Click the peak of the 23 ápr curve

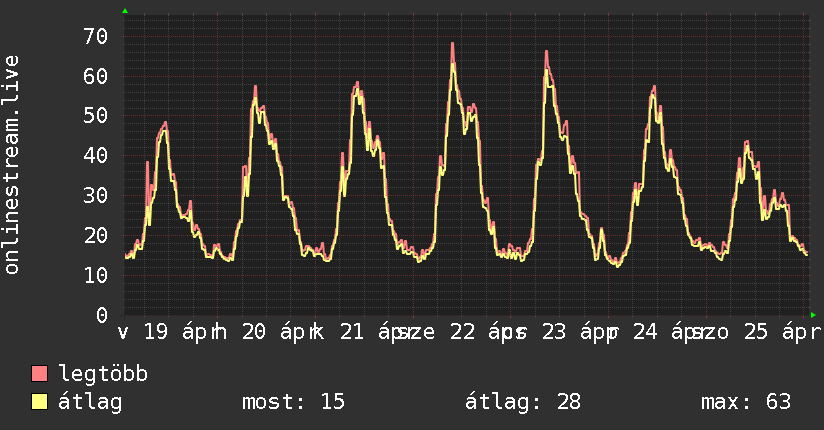(x=547, y=52)
